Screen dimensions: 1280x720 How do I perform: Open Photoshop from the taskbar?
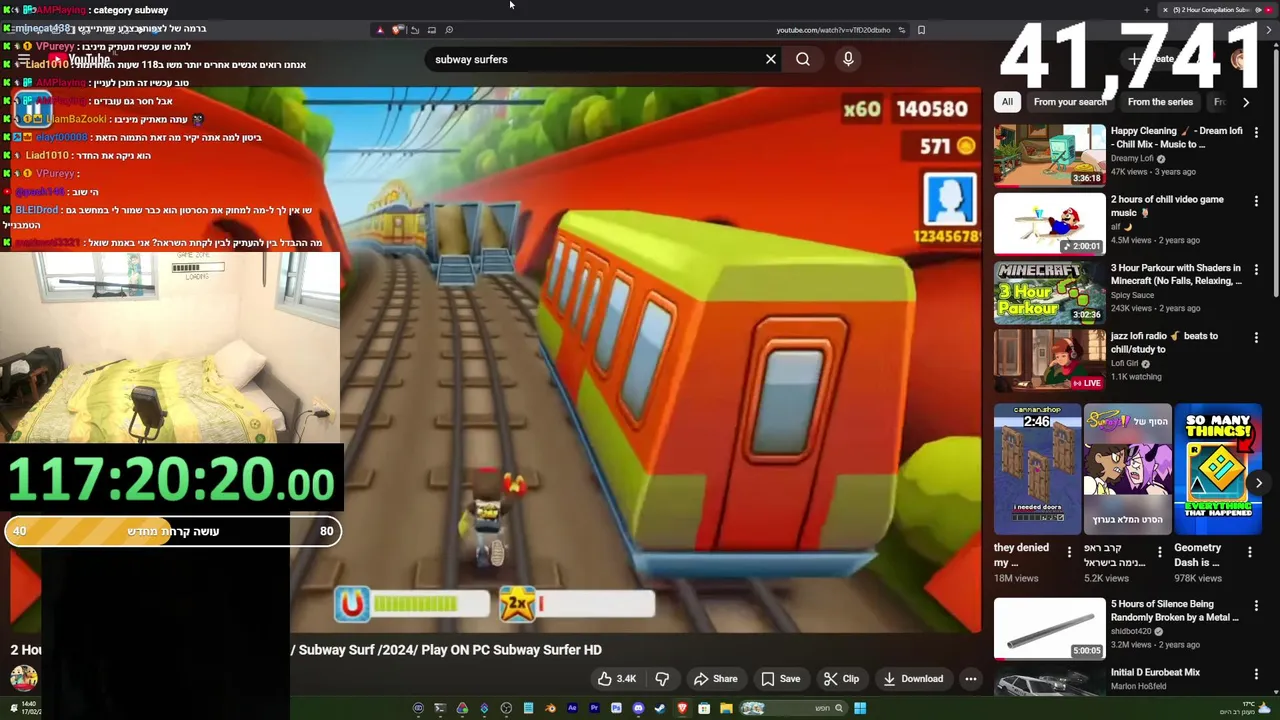(616, 708)
